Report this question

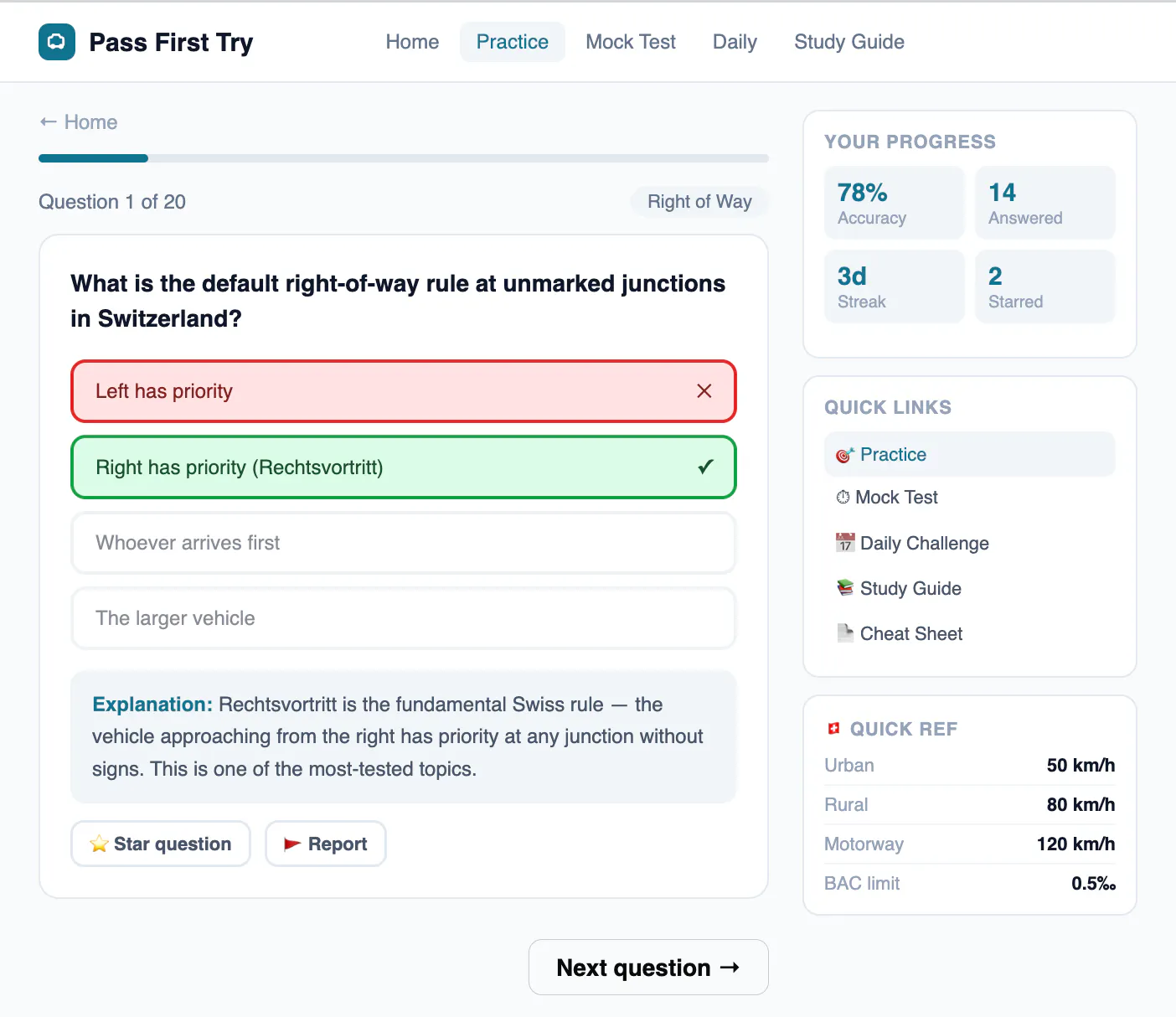point(326,844)
